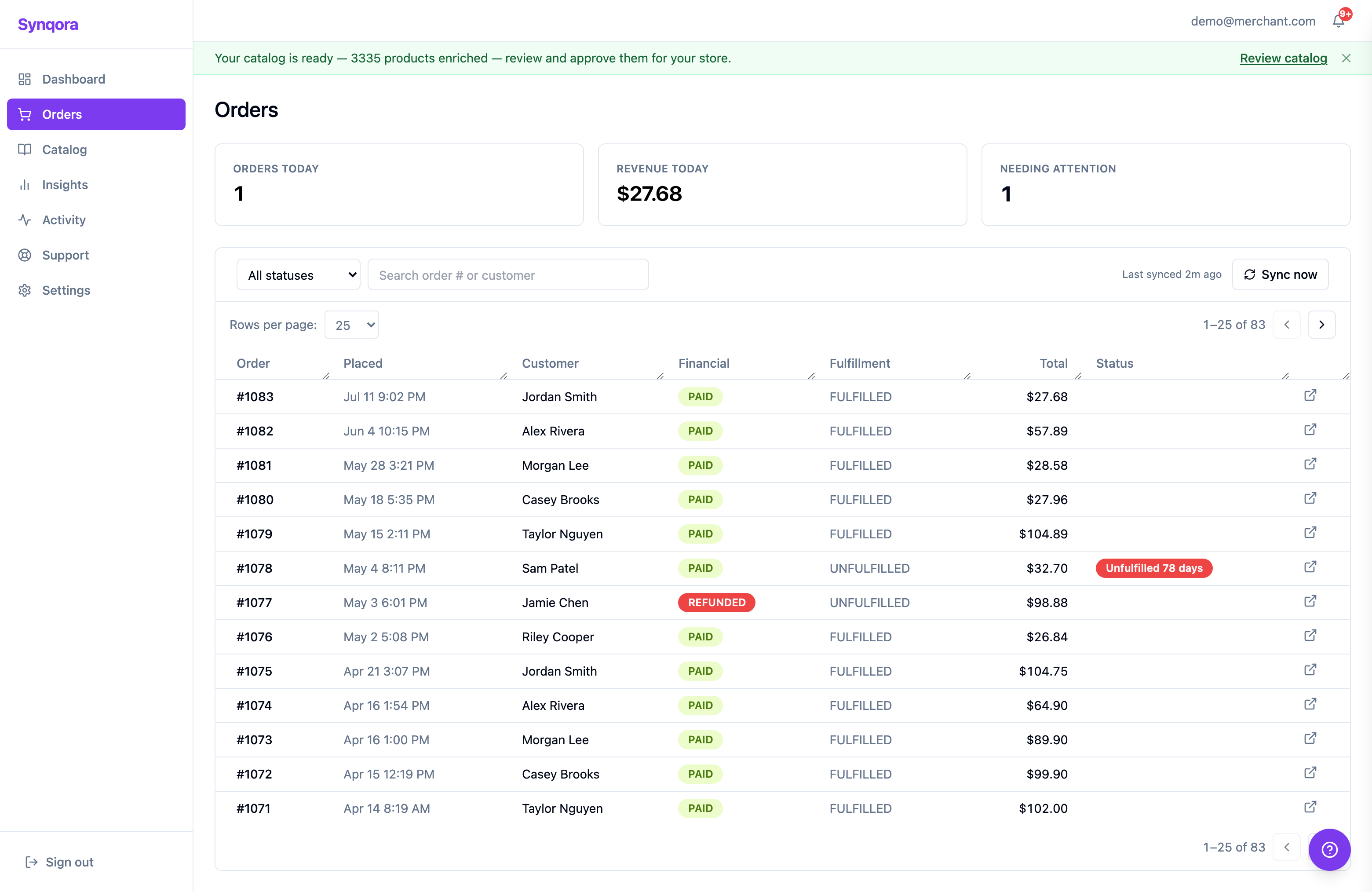This screenshot has height=892, width=1372.
Task: Click the search order or customer field
Action: pos(508,275)
